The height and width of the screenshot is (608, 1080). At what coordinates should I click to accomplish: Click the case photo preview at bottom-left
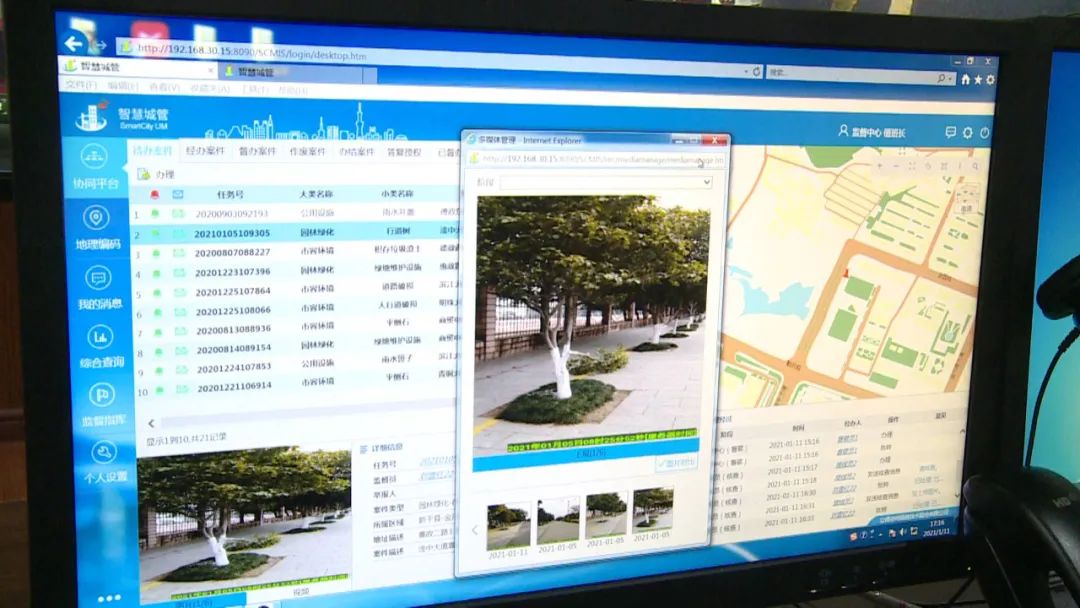pos(245,521)
